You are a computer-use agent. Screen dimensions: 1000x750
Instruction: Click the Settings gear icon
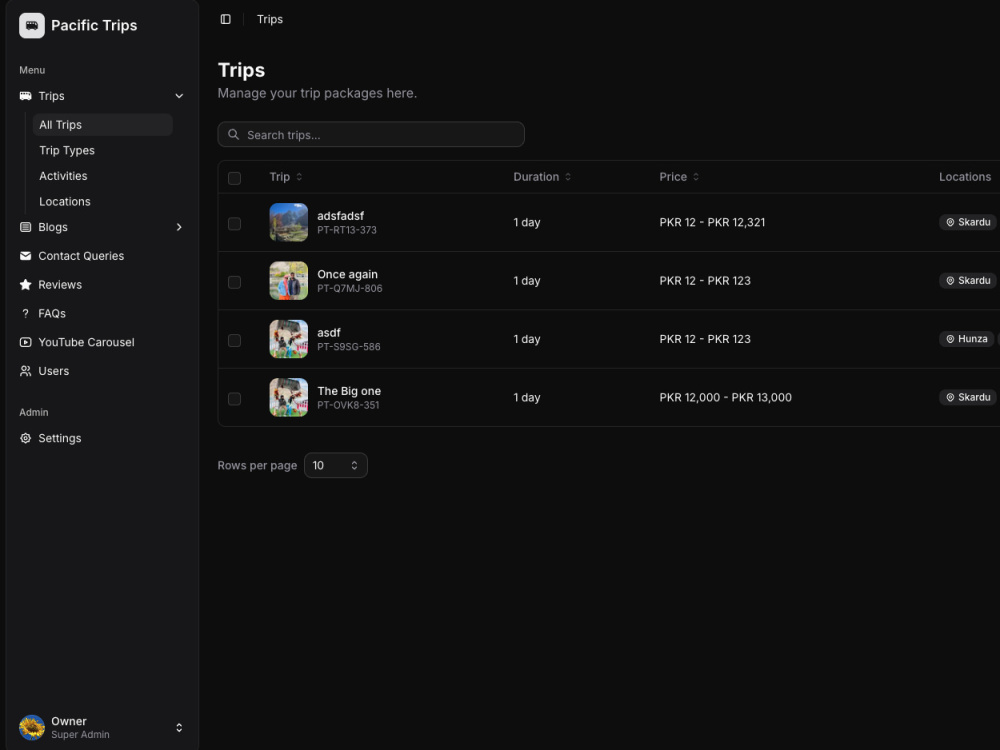pos(26,438)
